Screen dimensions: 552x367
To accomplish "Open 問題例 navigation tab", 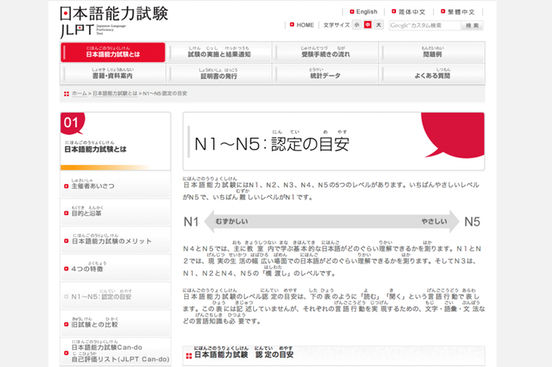I will pos(432,52).
